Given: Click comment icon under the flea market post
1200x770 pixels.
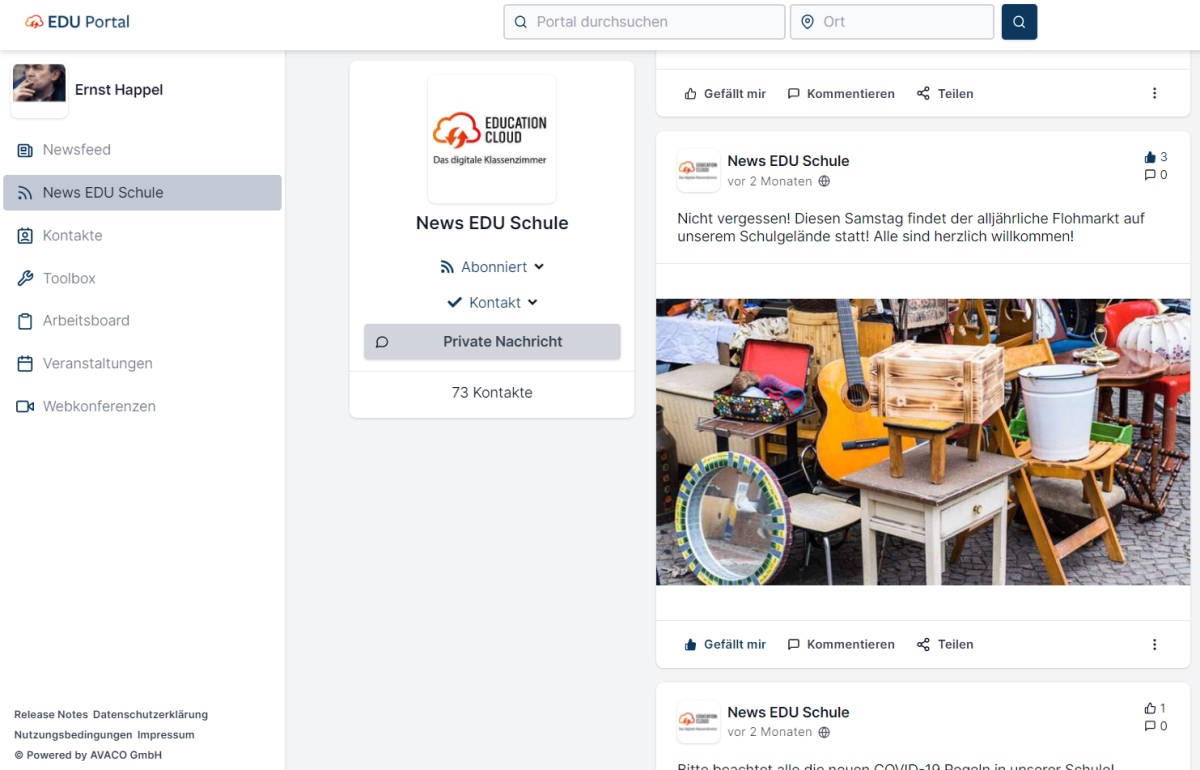Looking at the screenshot, I should (794, 645).
